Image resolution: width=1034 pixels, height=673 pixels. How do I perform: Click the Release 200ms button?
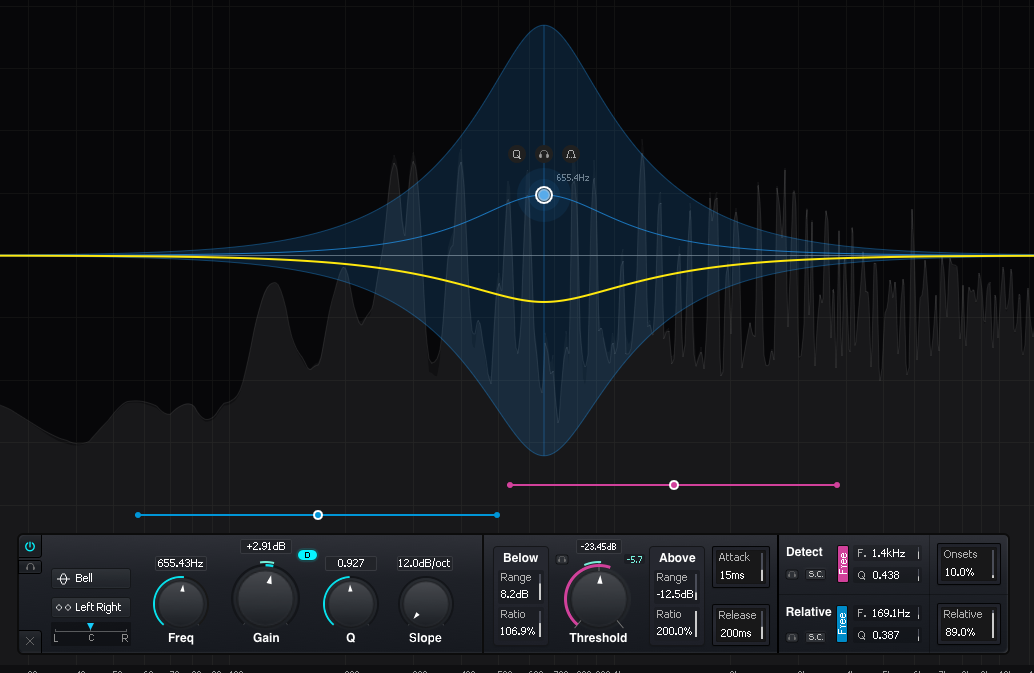point(740,625)
